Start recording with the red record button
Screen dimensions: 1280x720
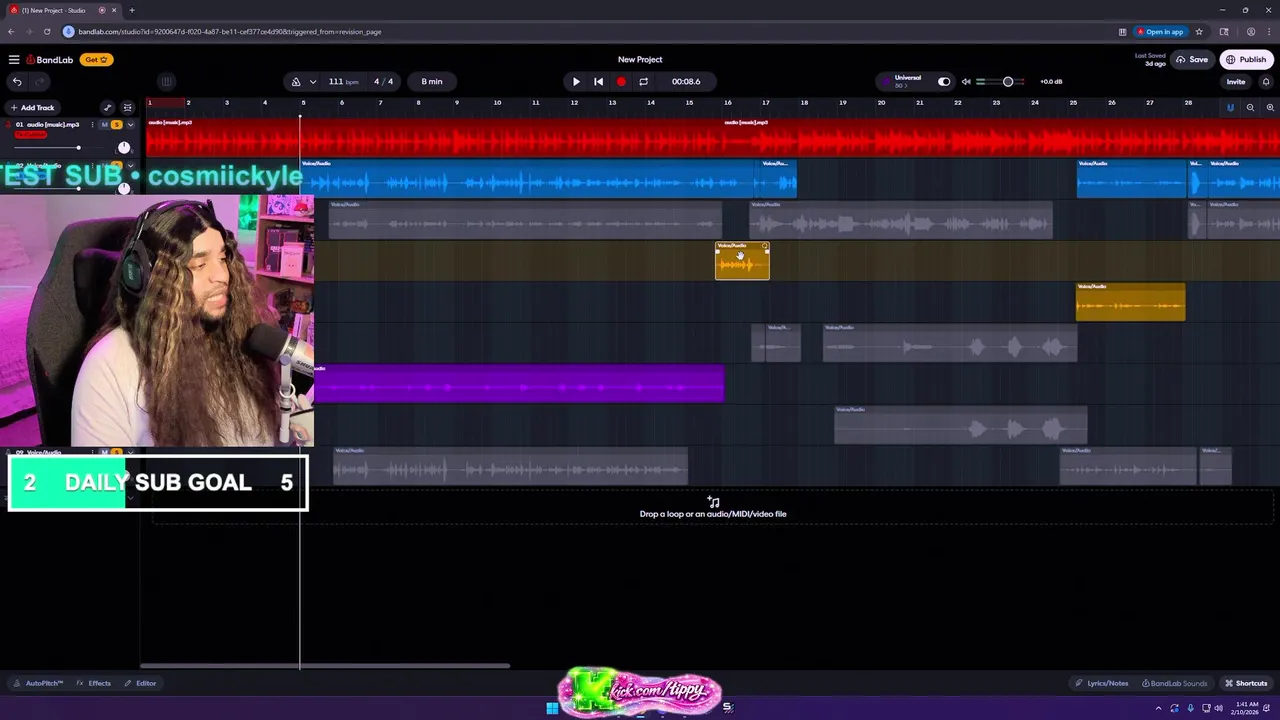tap(621, 82)
